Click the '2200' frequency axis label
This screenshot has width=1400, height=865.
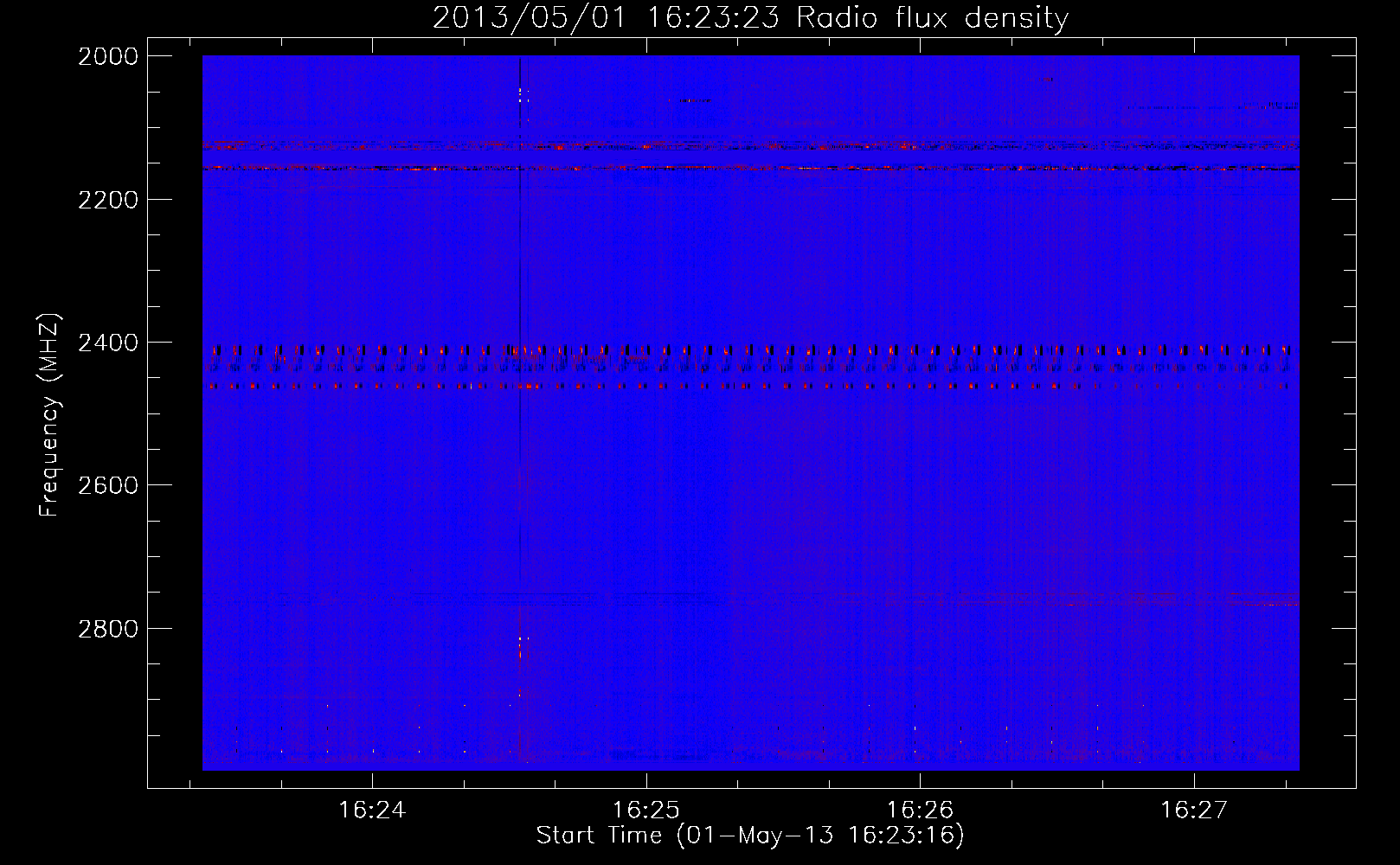(107, 200)
